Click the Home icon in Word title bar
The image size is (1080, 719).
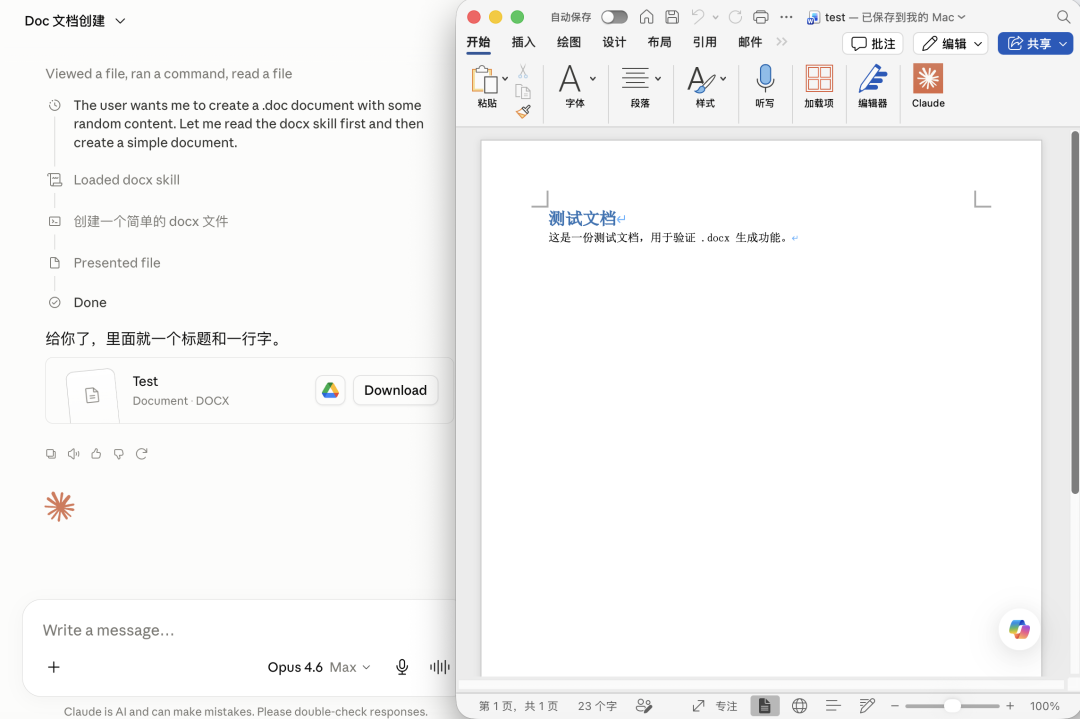[646, 17]
